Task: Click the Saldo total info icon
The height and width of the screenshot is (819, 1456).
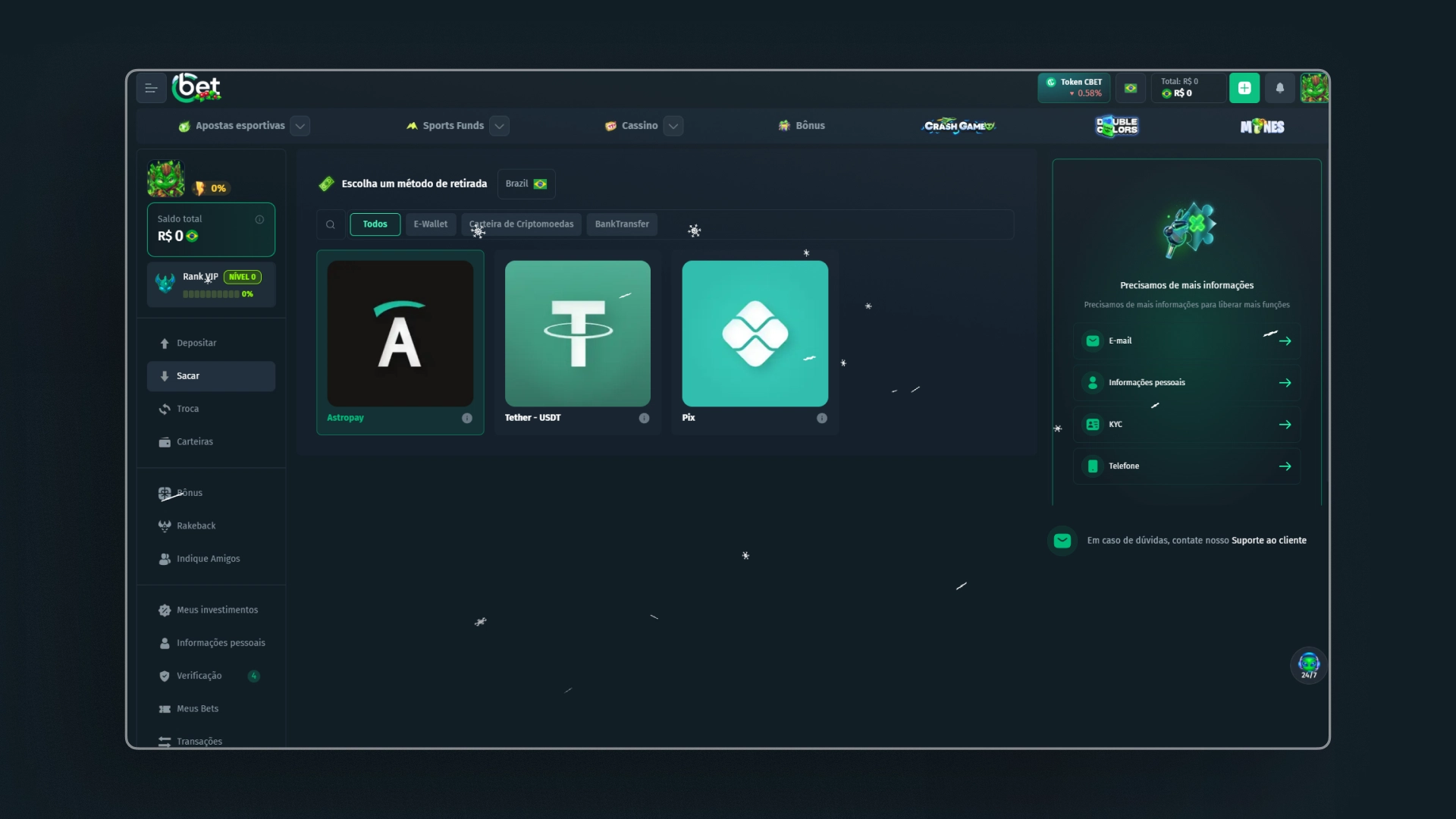Action: coord(259,219)
